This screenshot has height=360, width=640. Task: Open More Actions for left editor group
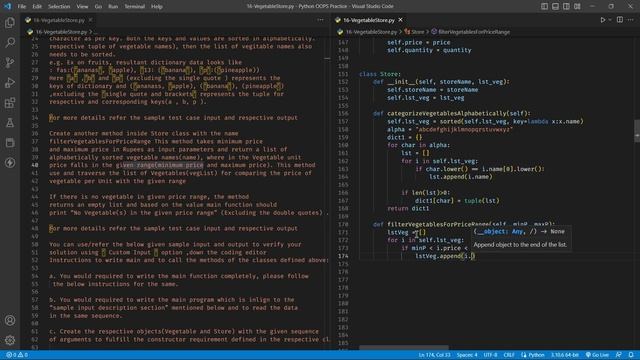(320, 20)
